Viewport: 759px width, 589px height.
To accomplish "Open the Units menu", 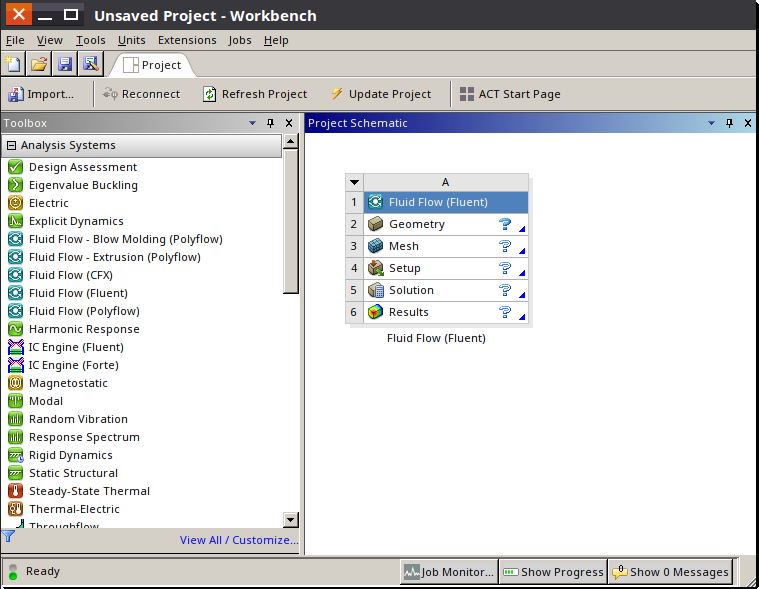I will tap(132, 40).
